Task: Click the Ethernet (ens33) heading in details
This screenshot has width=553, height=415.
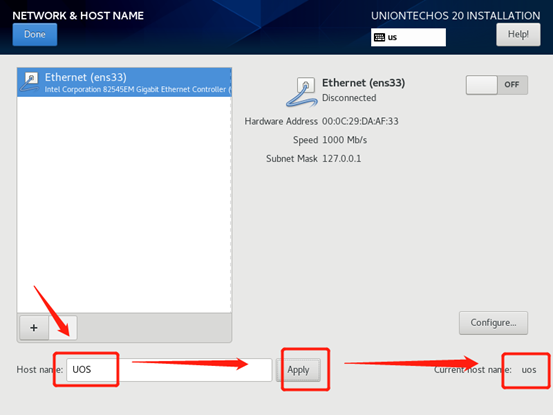Action: [364, 83]
